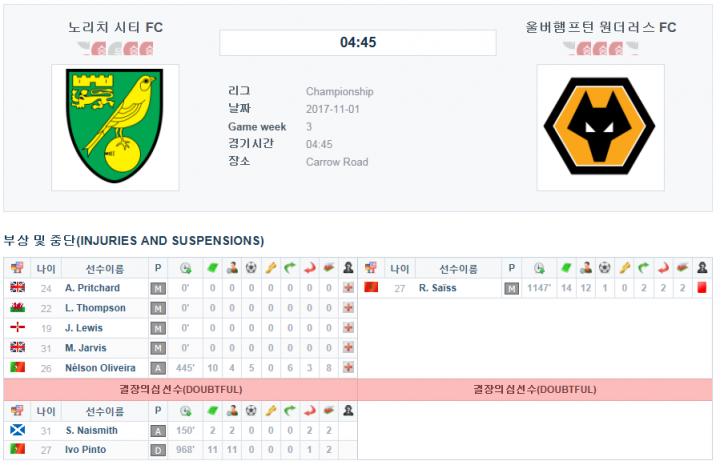Select R. Saïss player name

pos(437,288)
